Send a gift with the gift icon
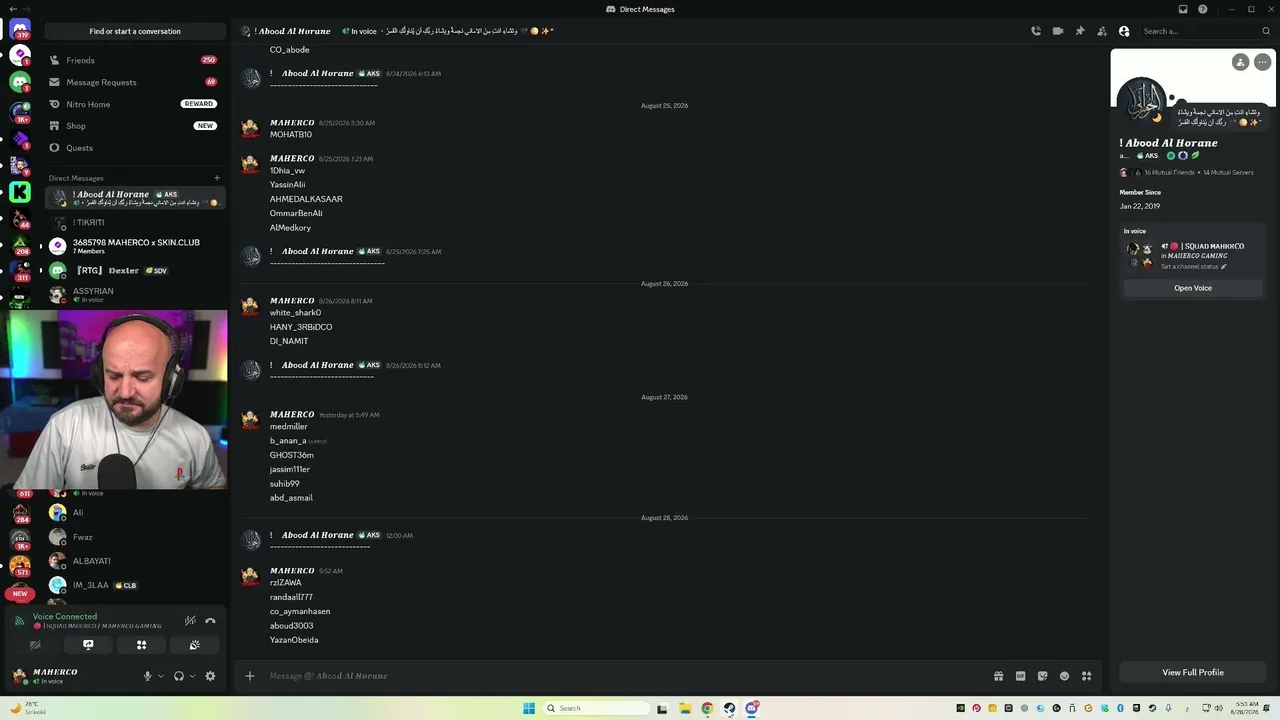Viewport: 1280px width, 720px height. 998,676
